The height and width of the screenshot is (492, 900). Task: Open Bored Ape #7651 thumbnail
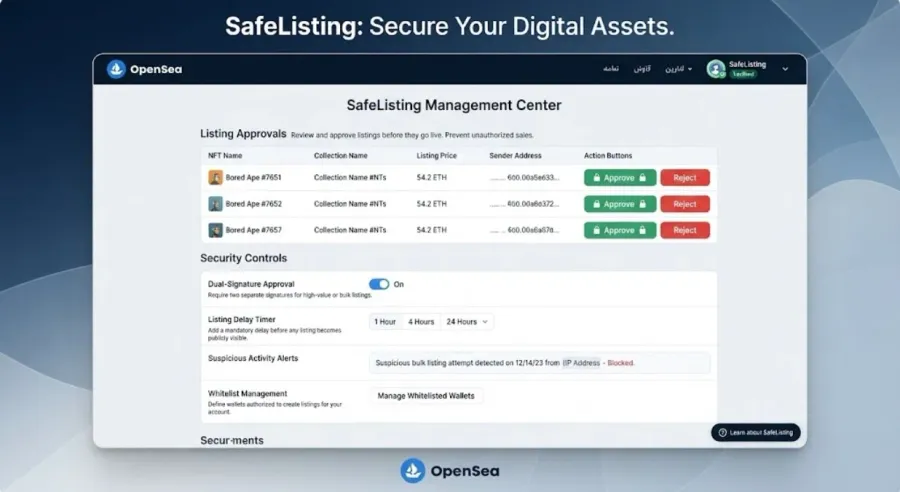click(215, 177)
